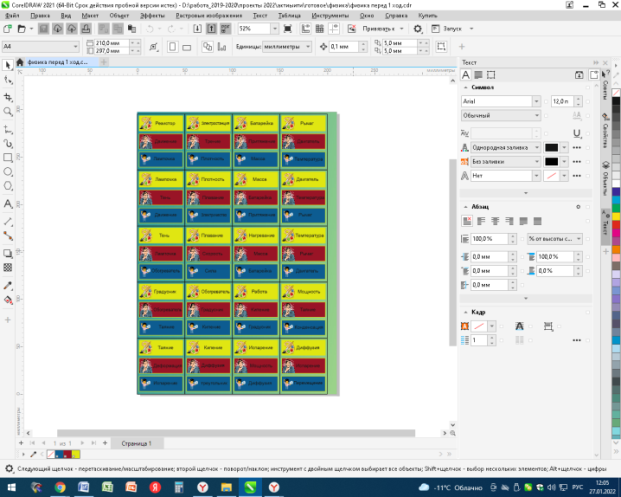Image resolution: width=621 pixels, height=497 pixels.
Task: Select the Text tool in toolbox
Action: [8, 203]
